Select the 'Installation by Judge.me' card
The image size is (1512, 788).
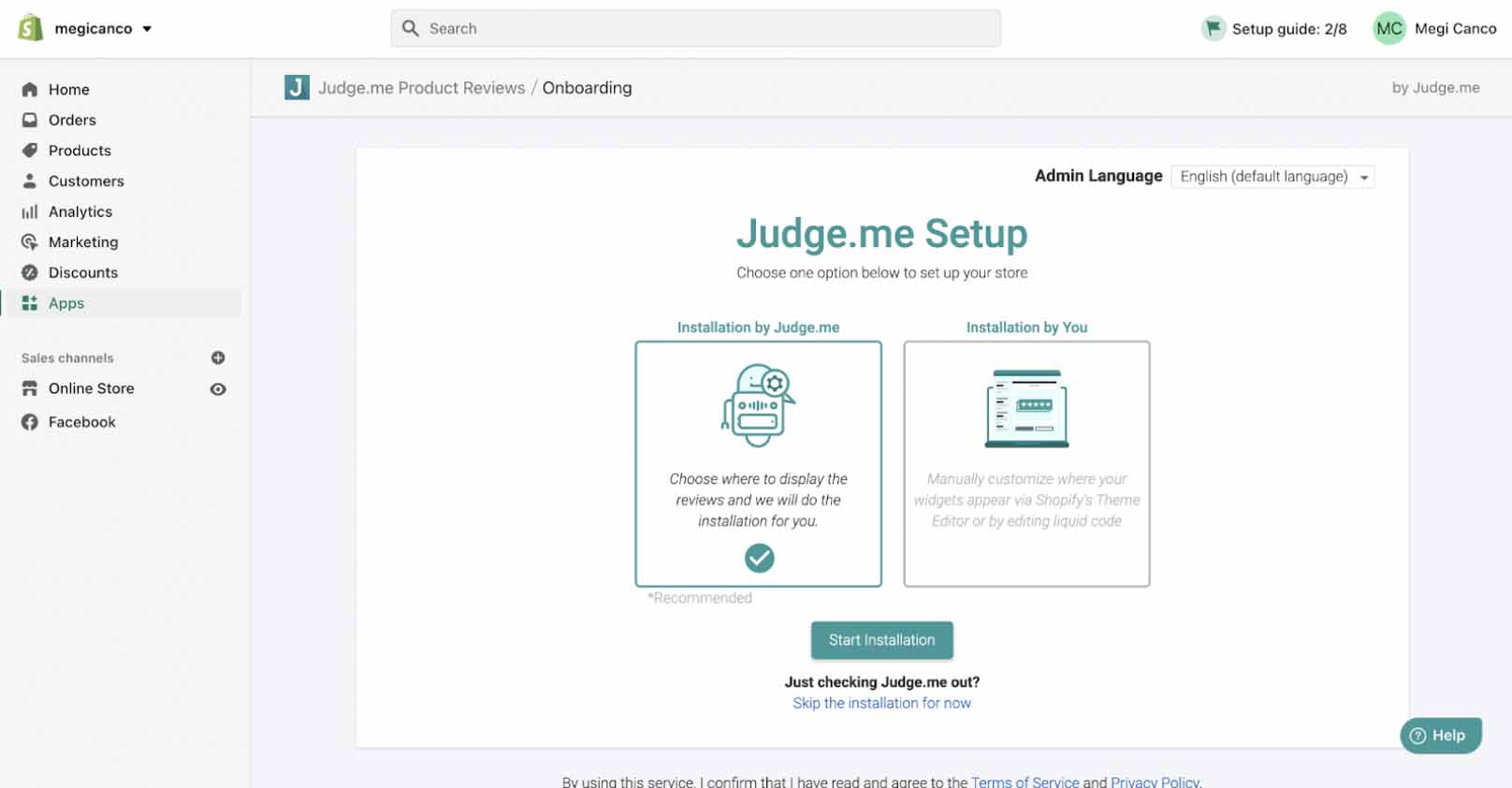click(758, 464)
